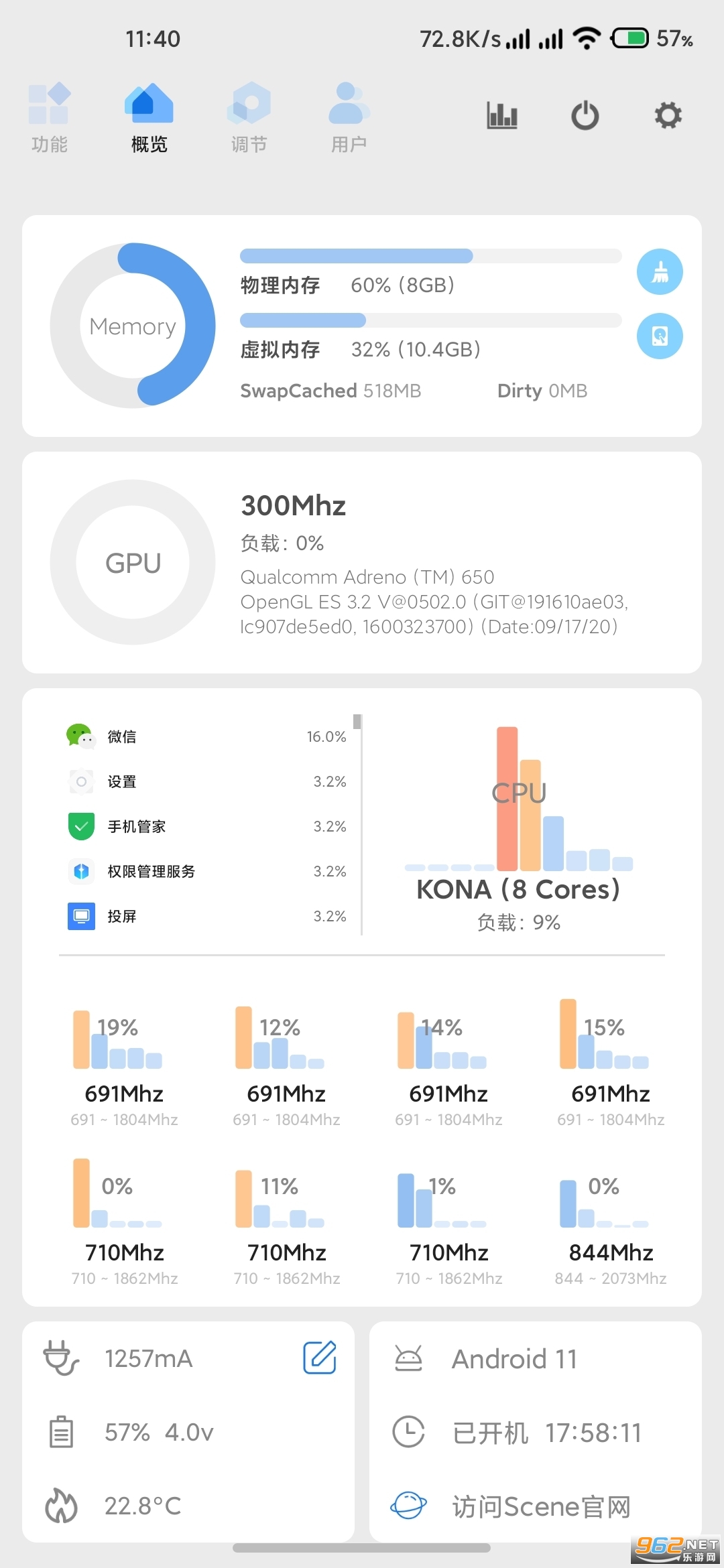Screen dimensions: 724x1568
Task: Open the settings gear icon
Action: (668, 115)
